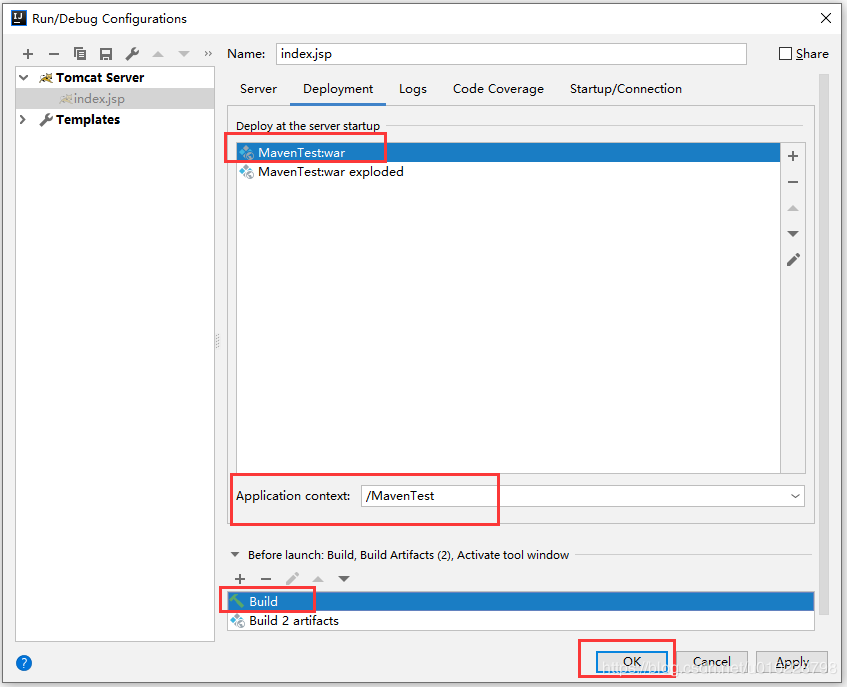The height and width of the screenshot is (687, 847).
Task: Select the Build launch task row
Action: 521,601
